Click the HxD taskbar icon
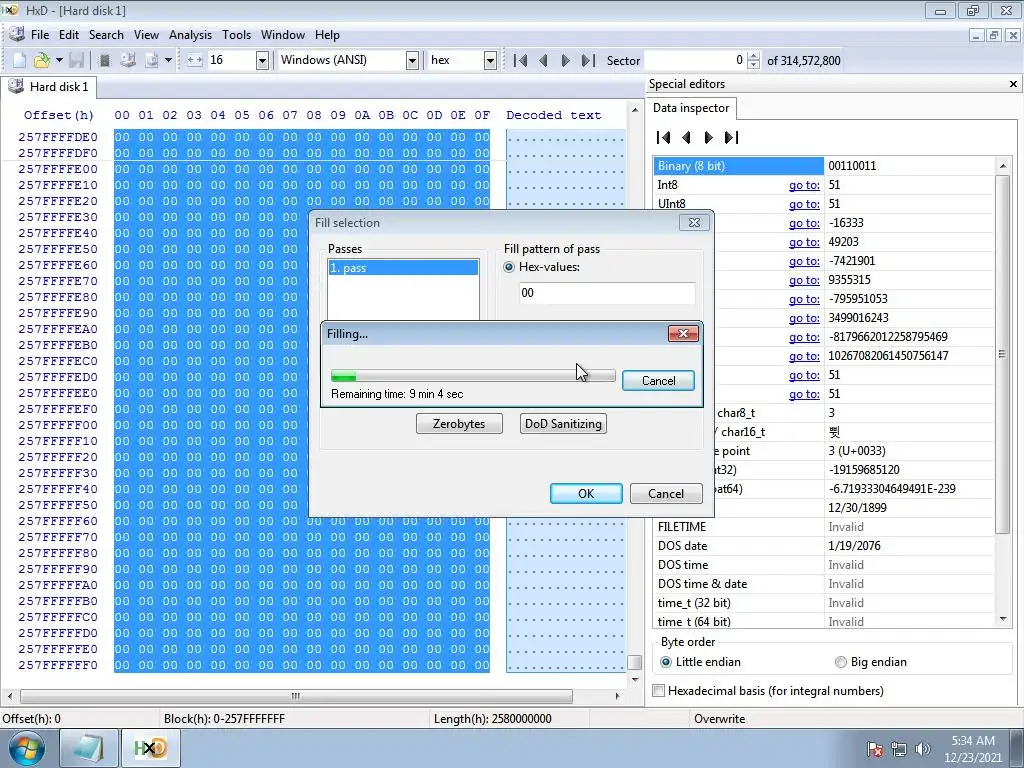The height and width of the screenshot is (768, 1024). pos(150,748)
